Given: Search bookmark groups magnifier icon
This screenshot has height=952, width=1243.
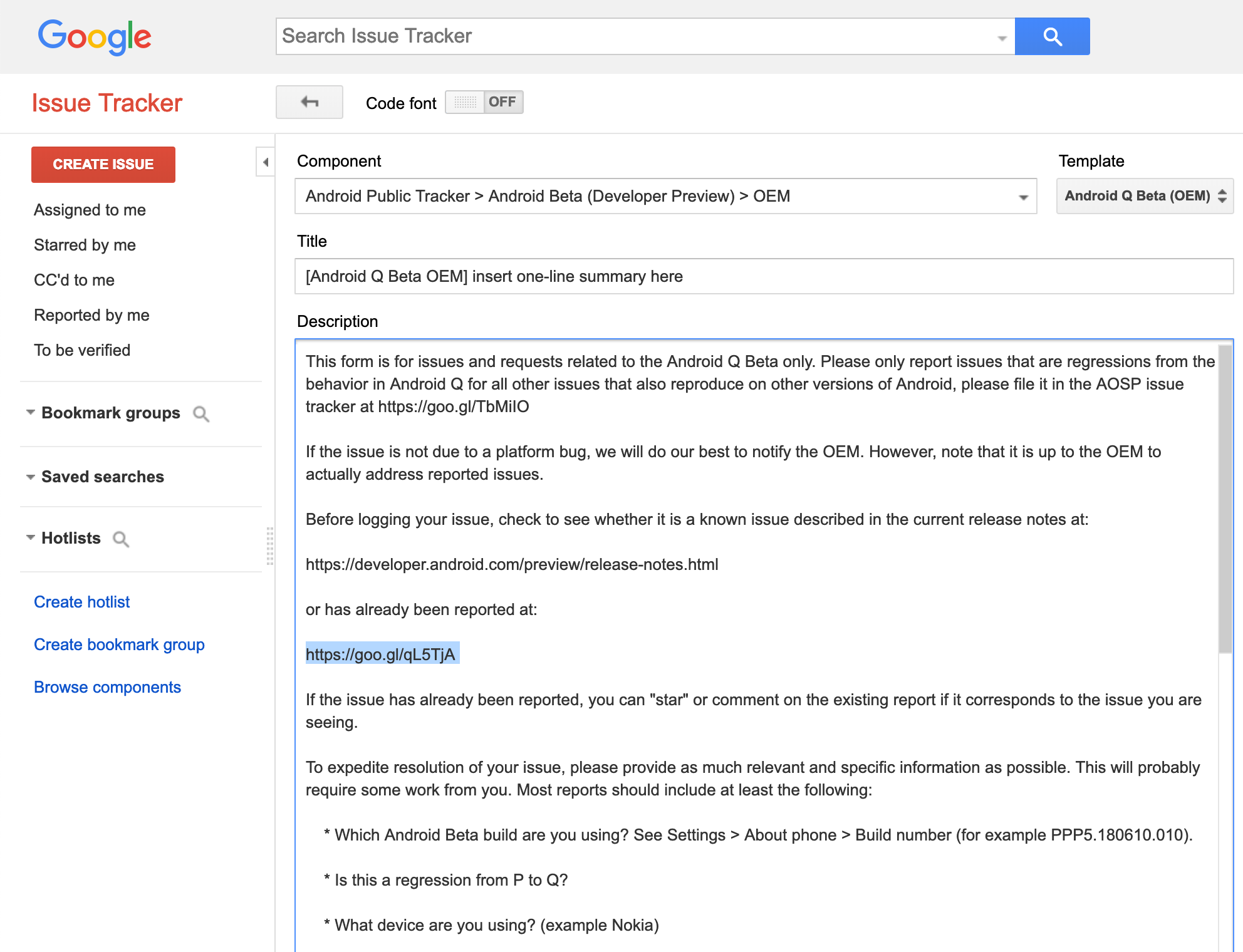Looking at the screenshot, I should pyautogui.click(x=201, y=414).
